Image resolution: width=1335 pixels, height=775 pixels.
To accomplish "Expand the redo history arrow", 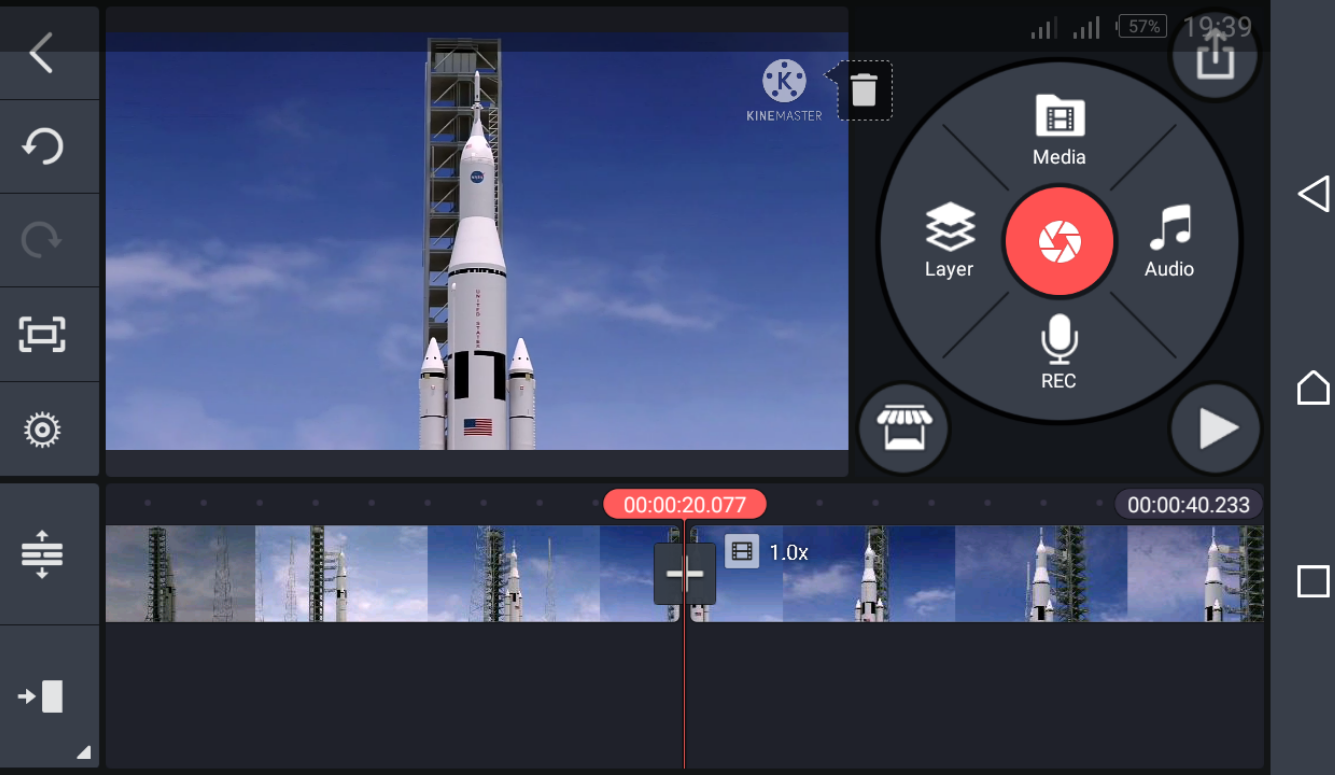I will pyautogui.click(x=40, y=240).
